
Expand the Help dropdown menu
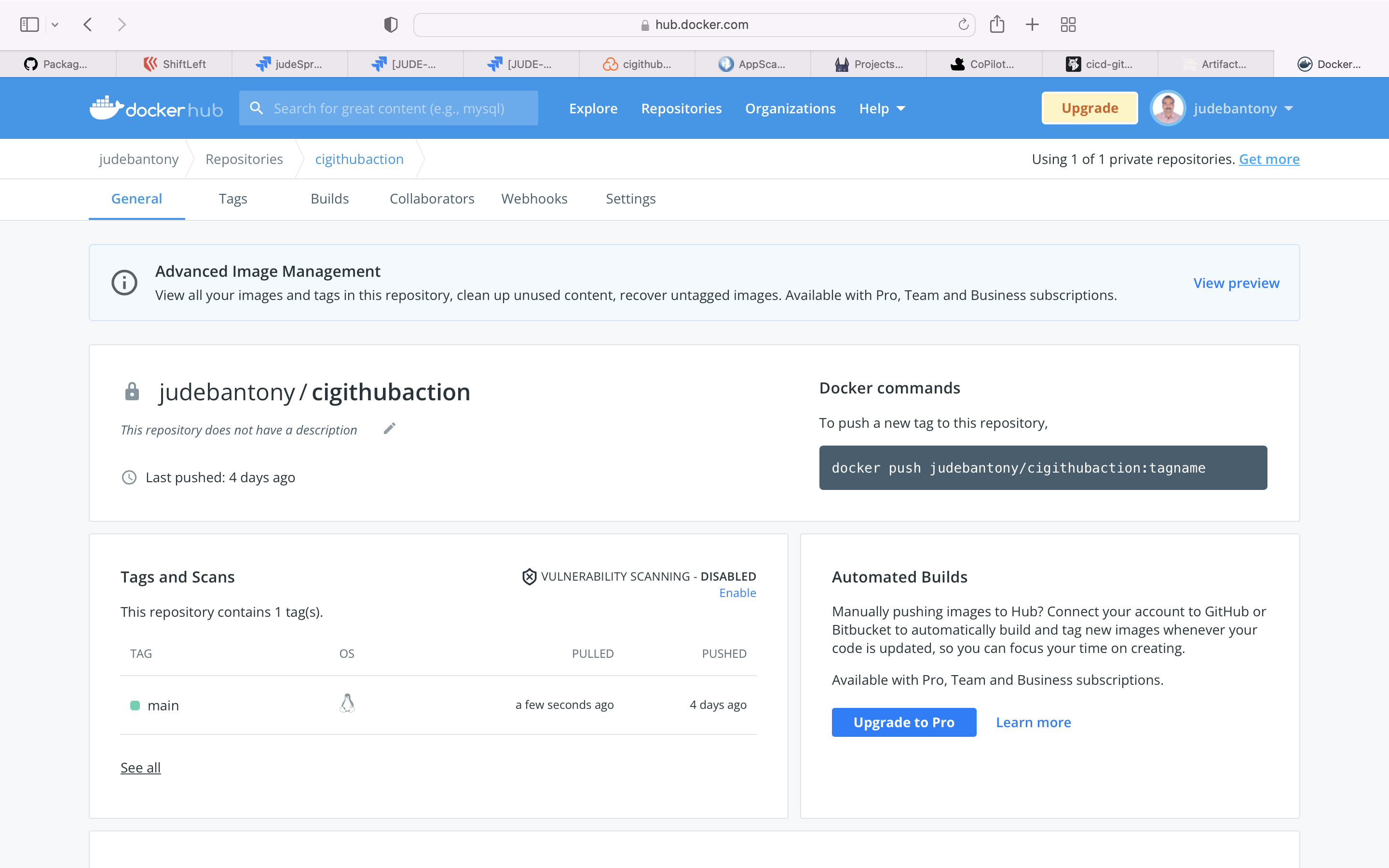(882, 108)
